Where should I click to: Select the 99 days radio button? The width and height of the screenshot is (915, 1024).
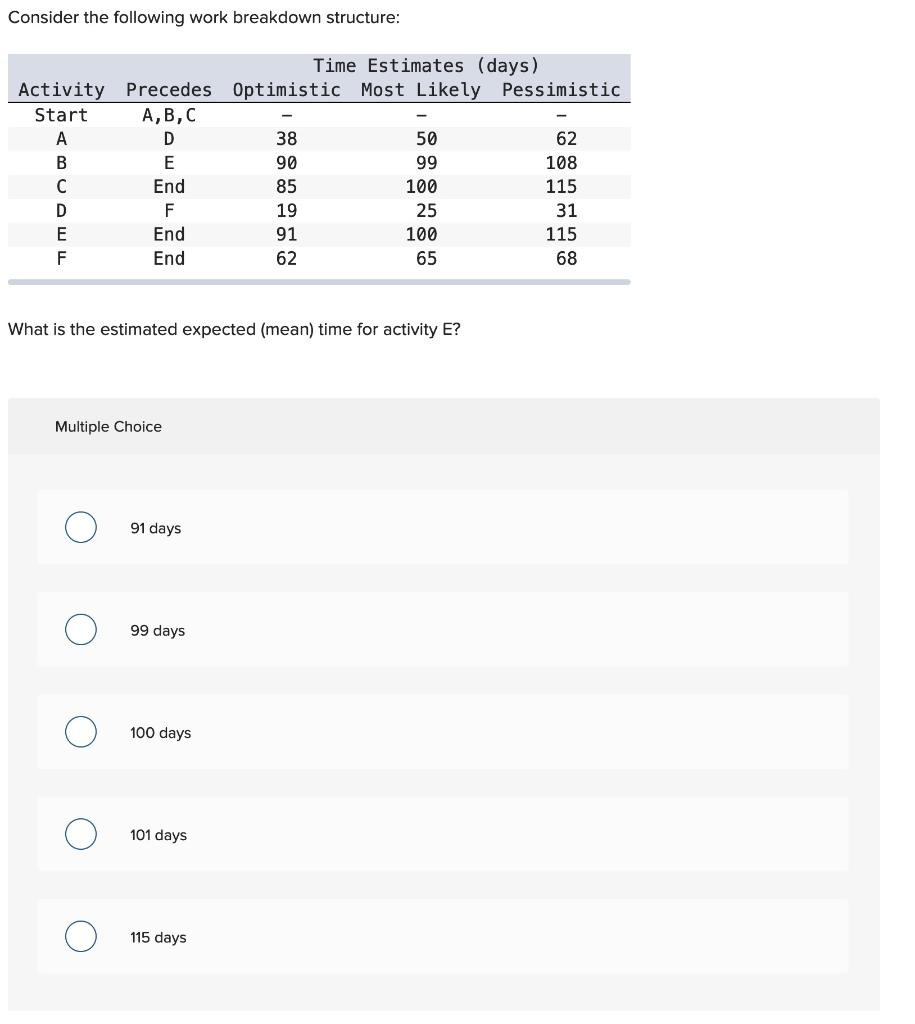(x=81, y=630)
